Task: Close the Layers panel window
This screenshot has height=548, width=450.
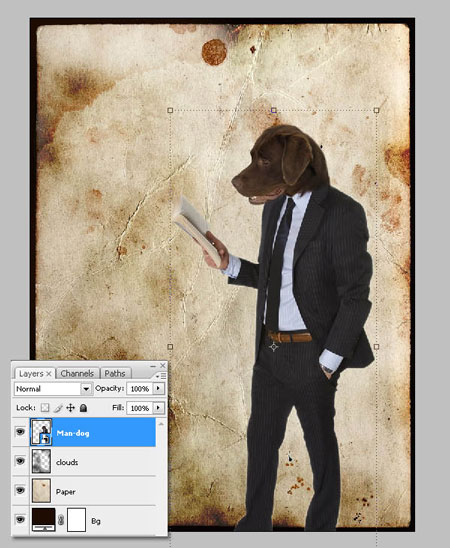Action: pos(163,366)
